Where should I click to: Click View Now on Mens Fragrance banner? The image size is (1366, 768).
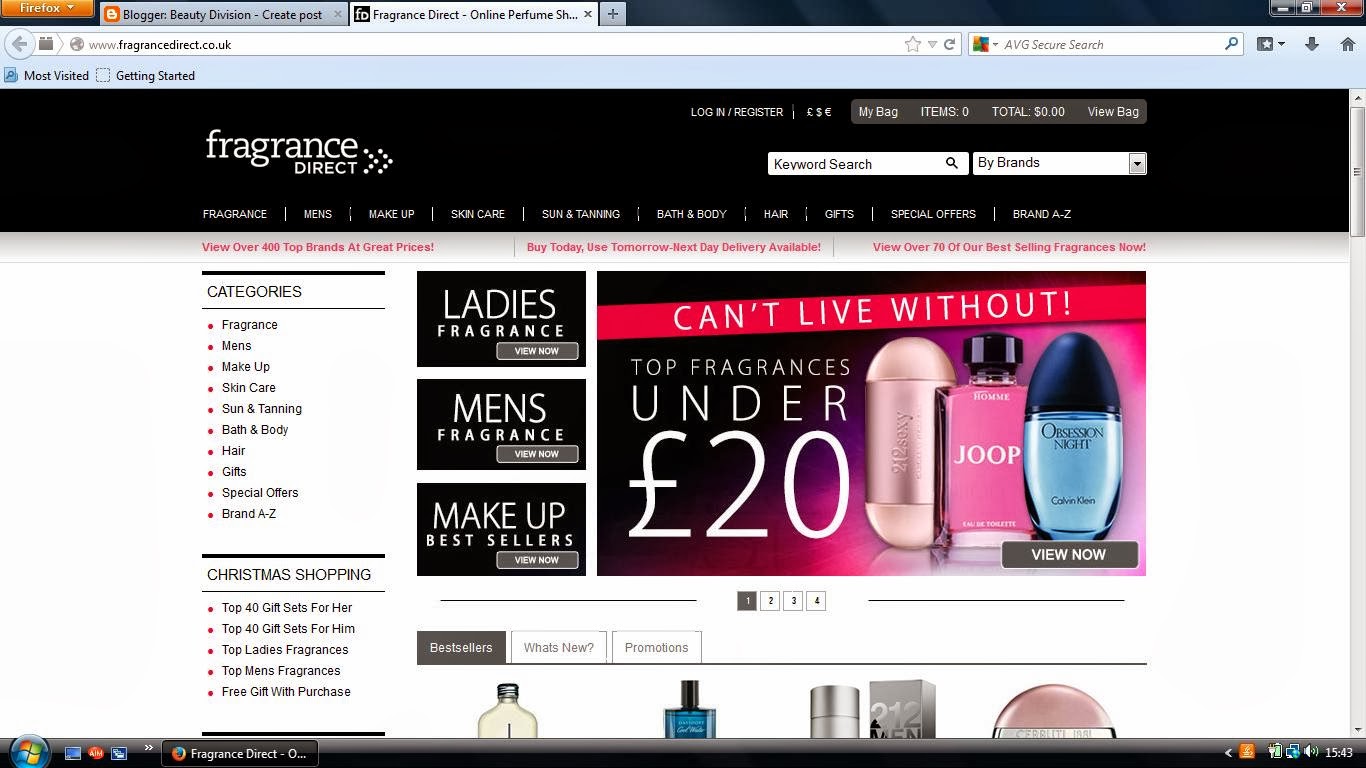click(x=537, y=454)
